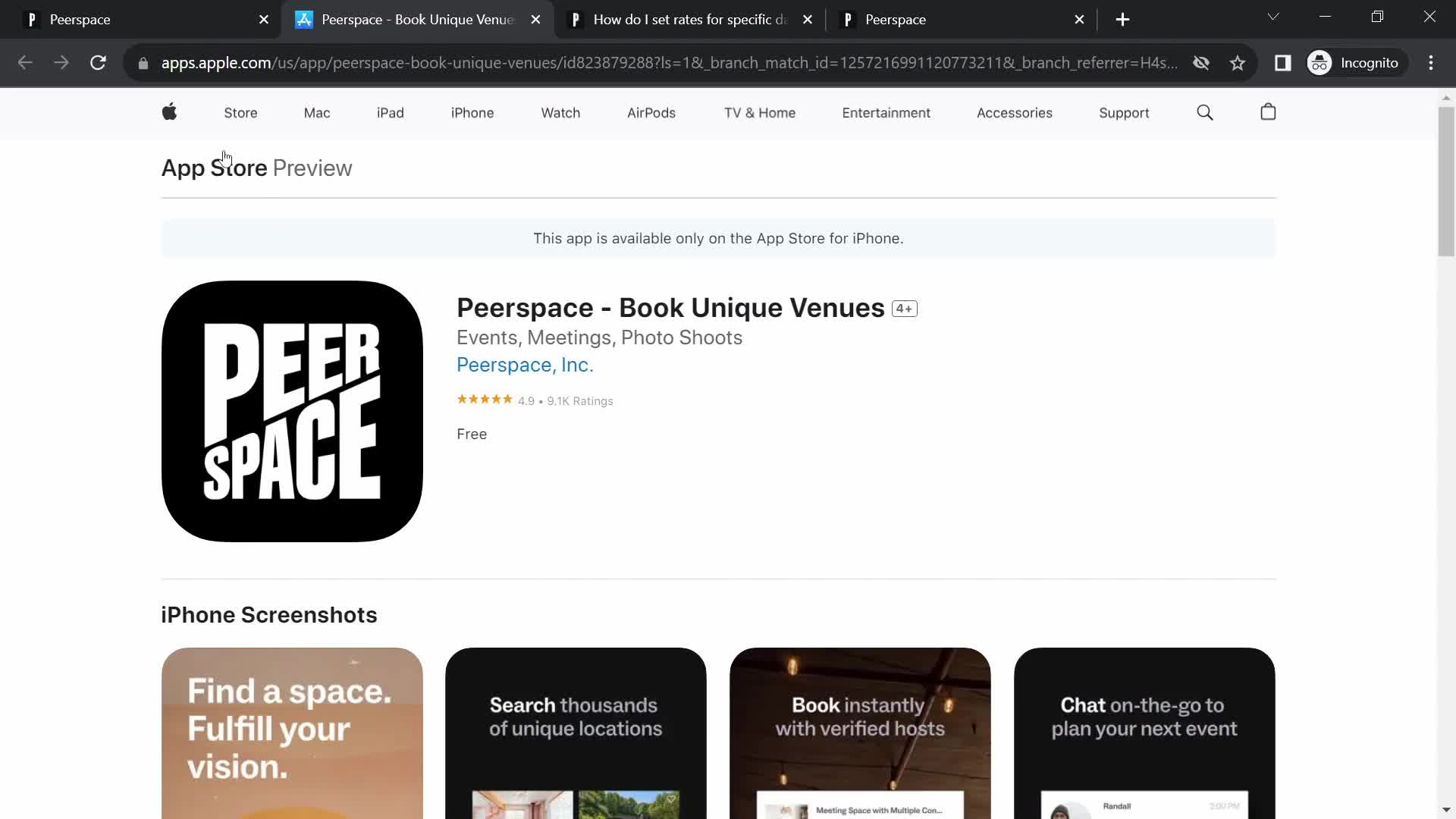Toggle the iPhone screenshots section
The image size is (1456, 819).
point(268,614)
